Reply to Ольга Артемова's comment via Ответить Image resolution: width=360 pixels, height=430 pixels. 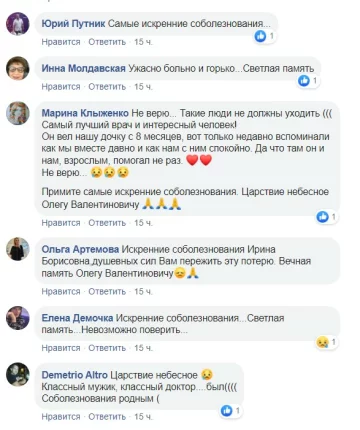(107, 292)
